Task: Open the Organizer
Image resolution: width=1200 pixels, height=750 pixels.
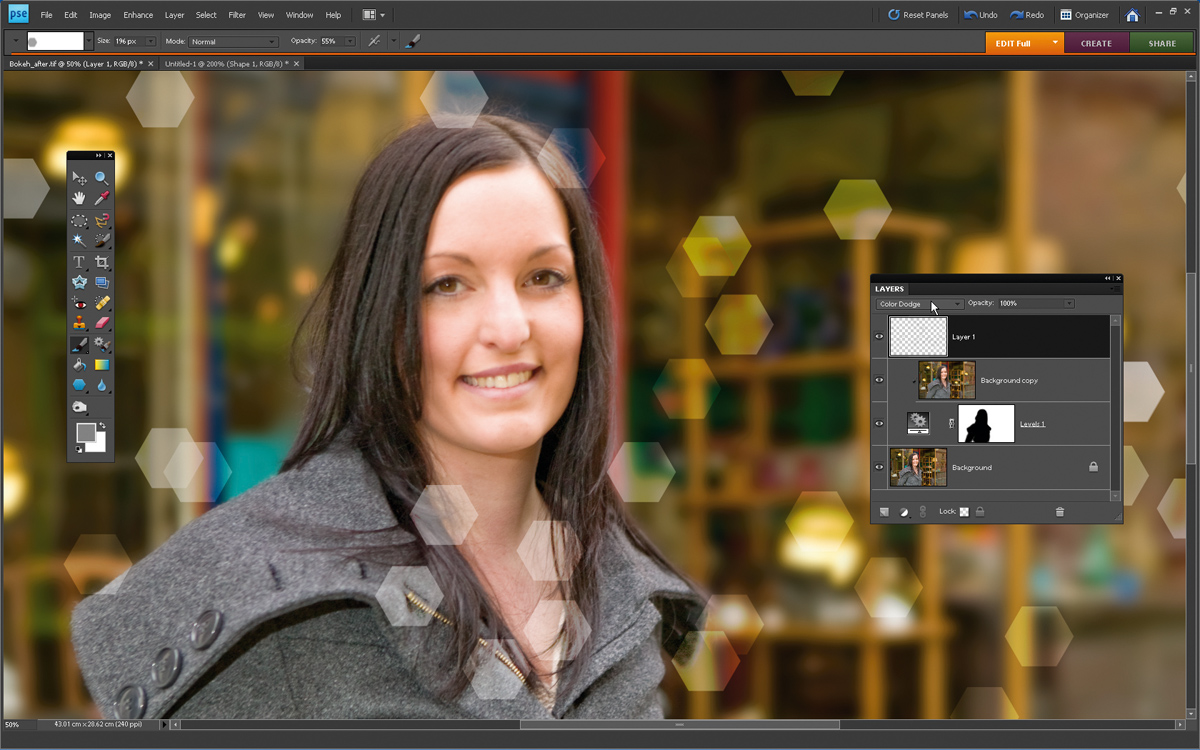Action: tap(1085, 15)
